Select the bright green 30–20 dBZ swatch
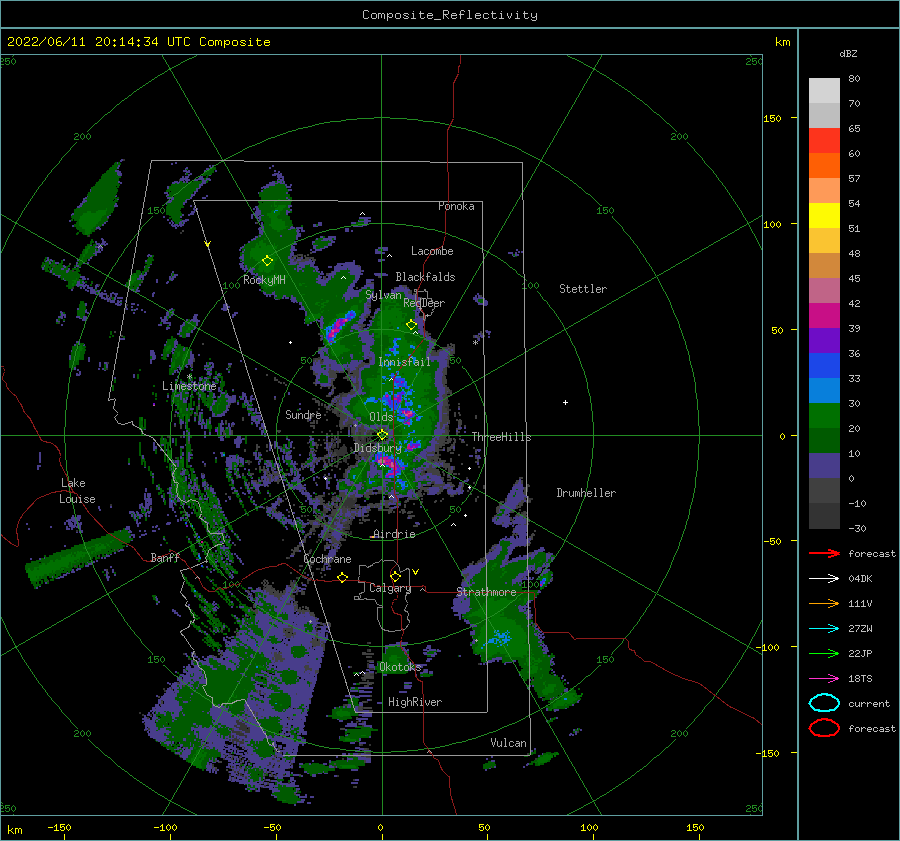Screen dimensions: 900x841 tap(824, 415)
